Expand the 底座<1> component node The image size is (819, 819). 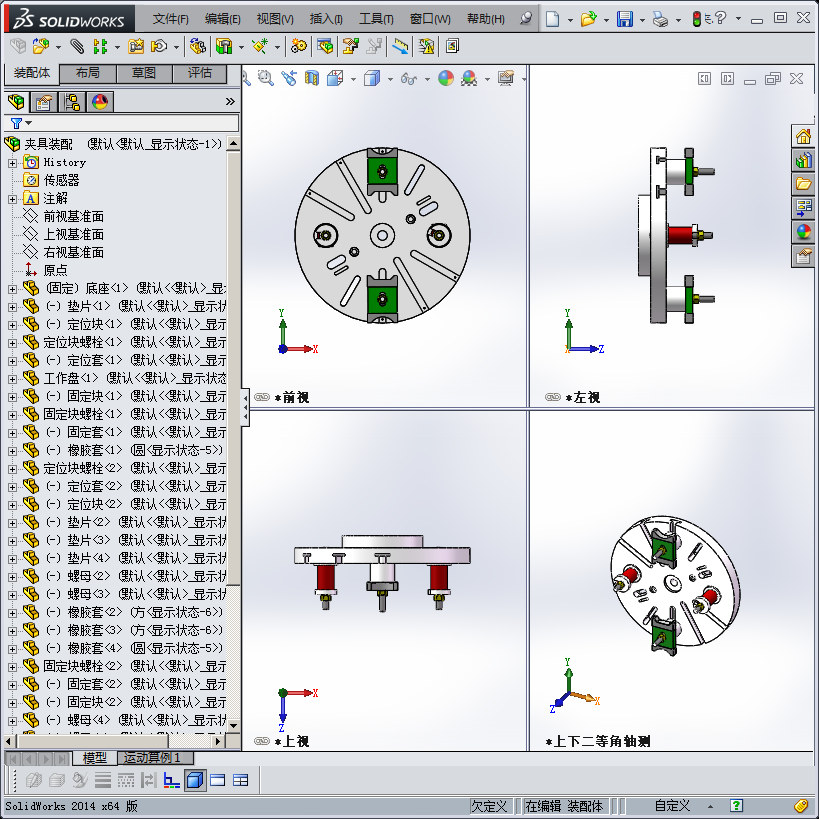(13, 289)
